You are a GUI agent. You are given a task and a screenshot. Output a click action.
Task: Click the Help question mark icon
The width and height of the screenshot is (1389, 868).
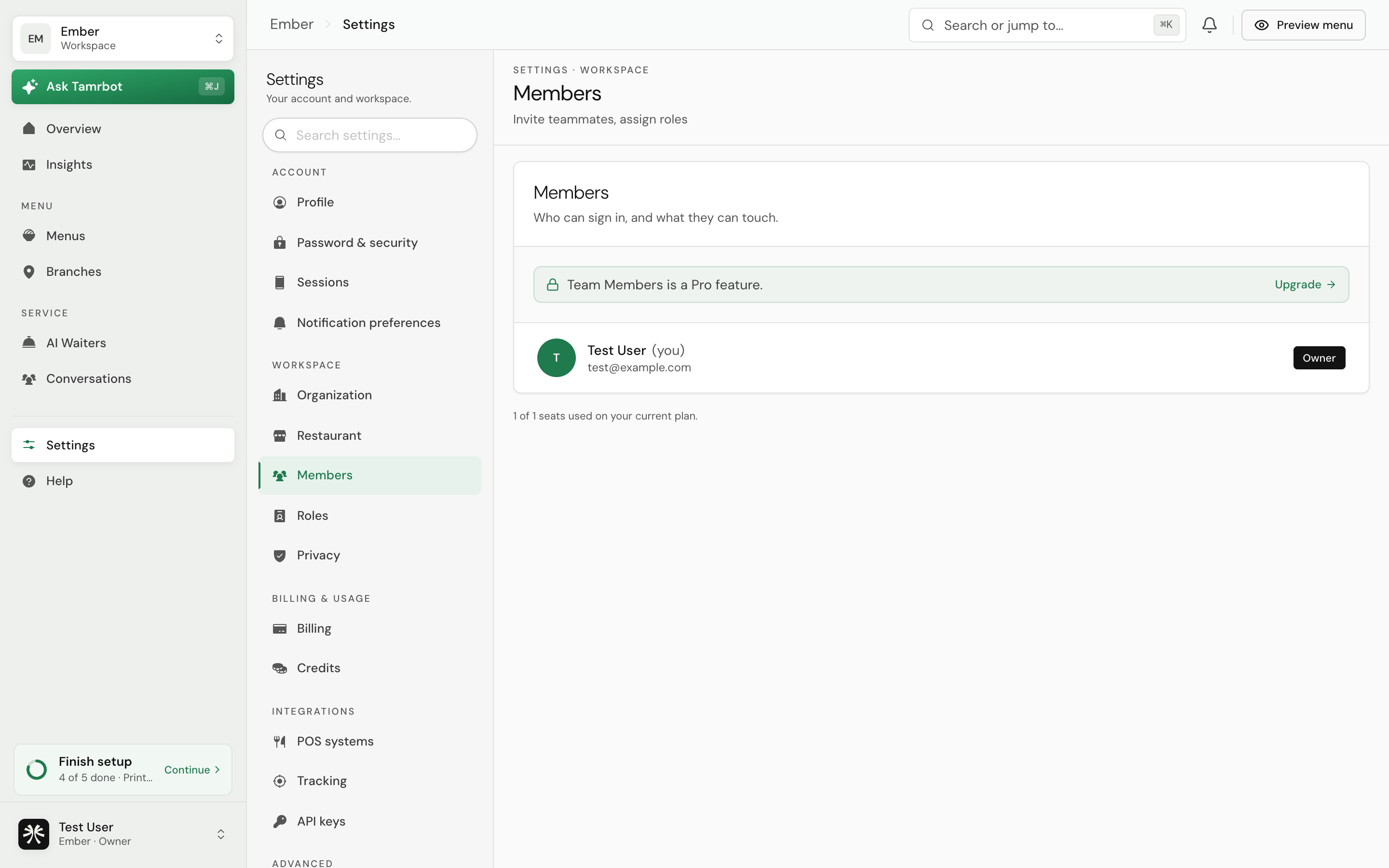(29, 481)
